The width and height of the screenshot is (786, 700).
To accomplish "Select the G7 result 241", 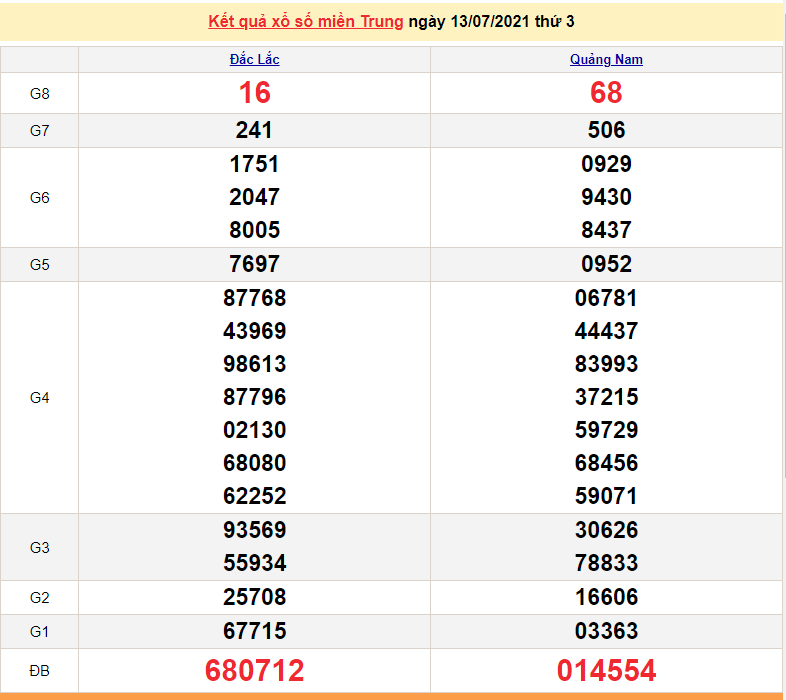I will tap(254, 130).
